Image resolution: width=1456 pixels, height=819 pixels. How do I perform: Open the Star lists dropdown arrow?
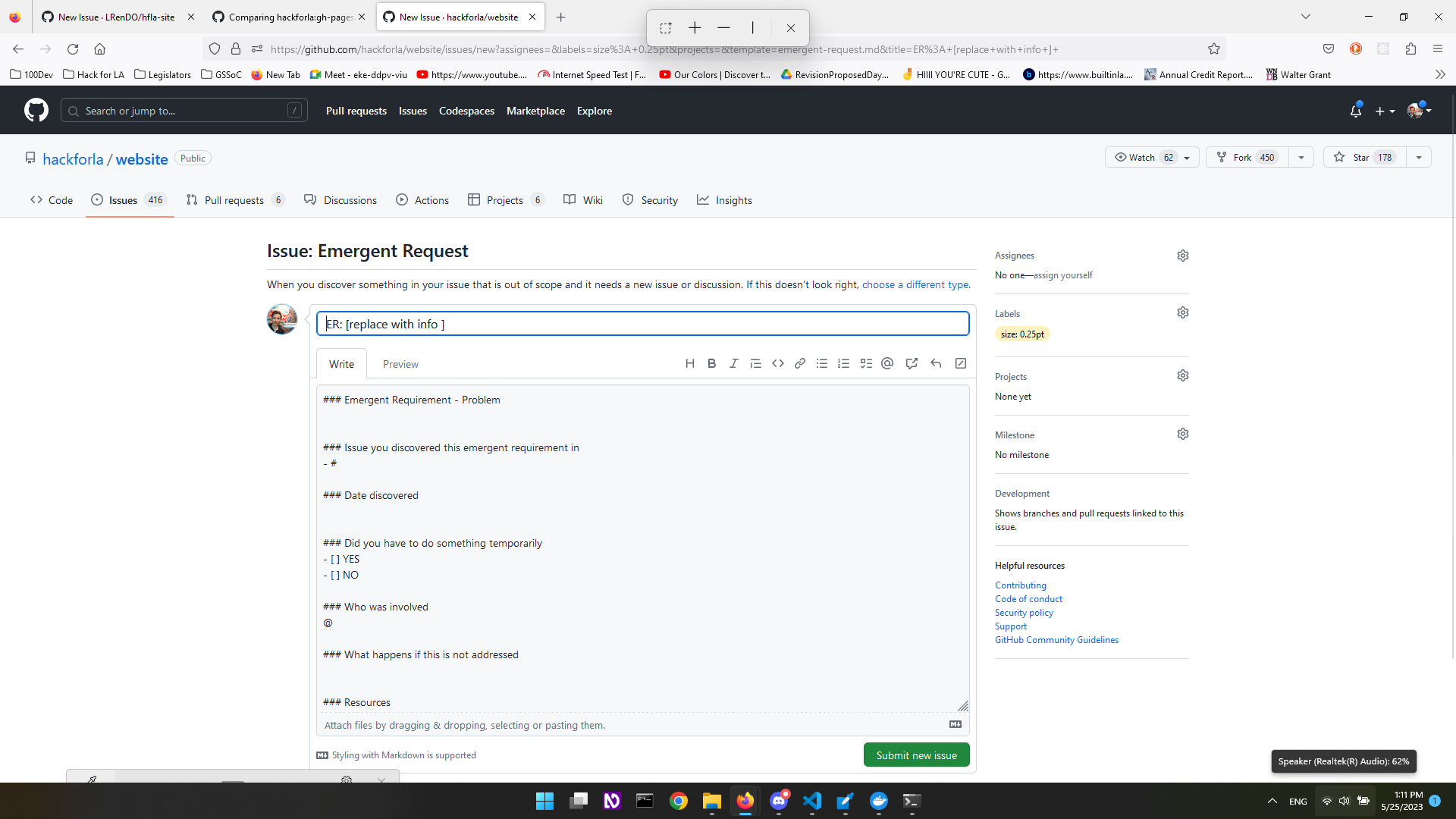[x=1418, y=158]
